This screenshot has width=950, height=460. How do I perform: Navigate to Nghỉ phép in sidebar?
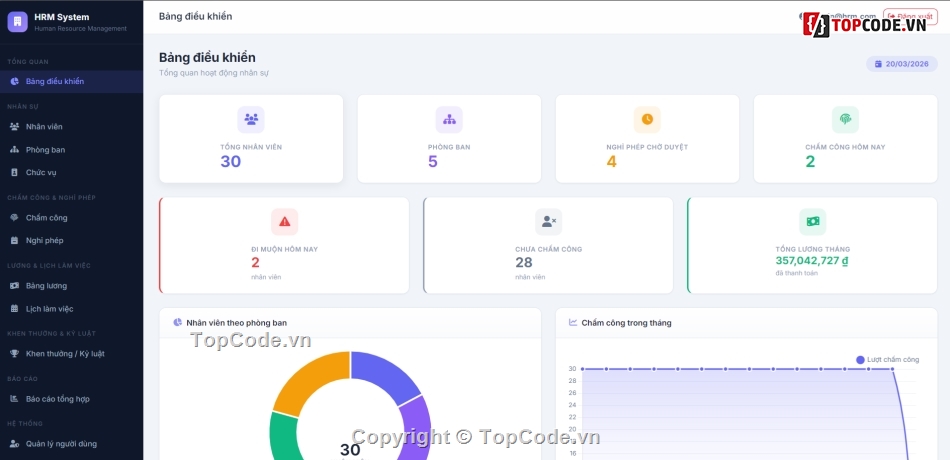click(71, 241)
